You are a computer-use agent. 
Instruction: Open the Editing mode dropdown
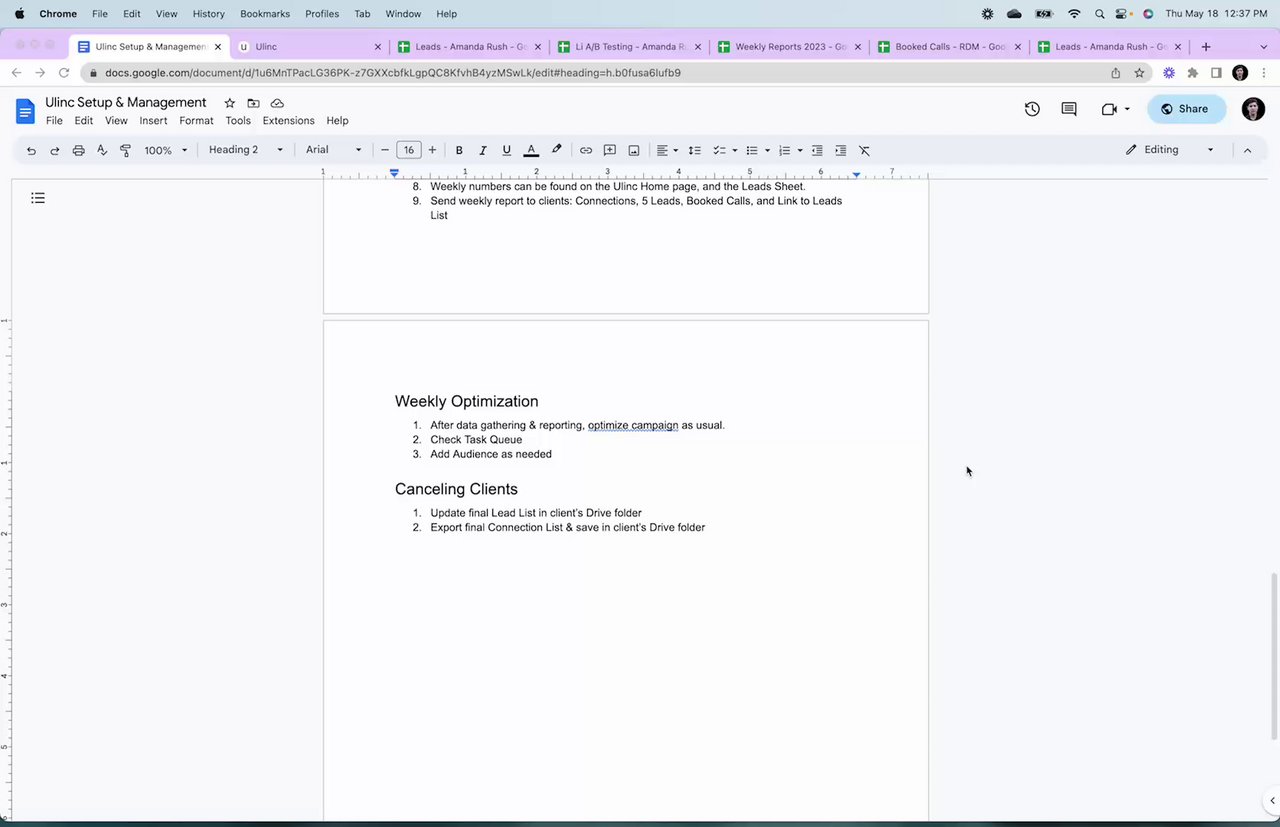(1169, 150)
